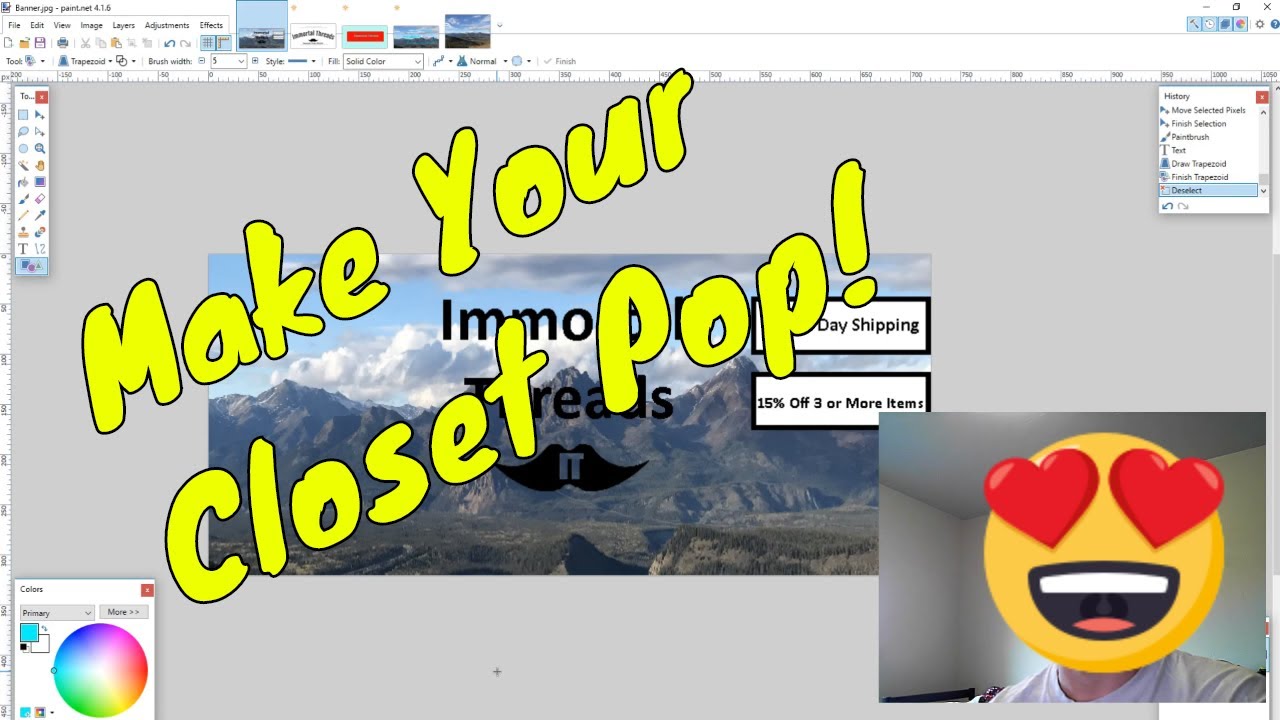Select the Line/Curve tool
The height and width of the screenshot is (720, 1280).
coord(40,248)
